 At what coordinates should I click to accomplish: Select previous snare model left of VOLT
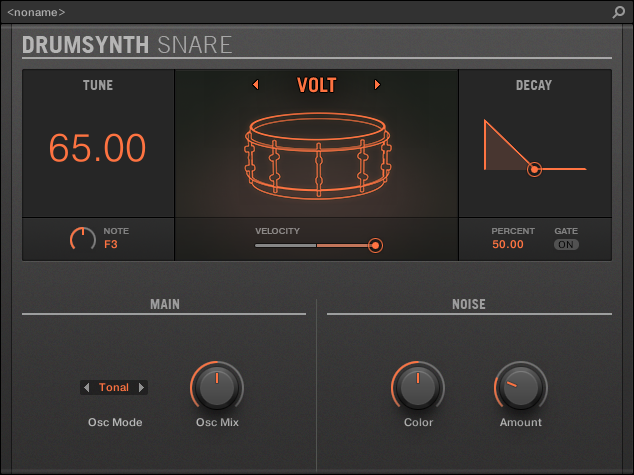click(x=255, y=85)
